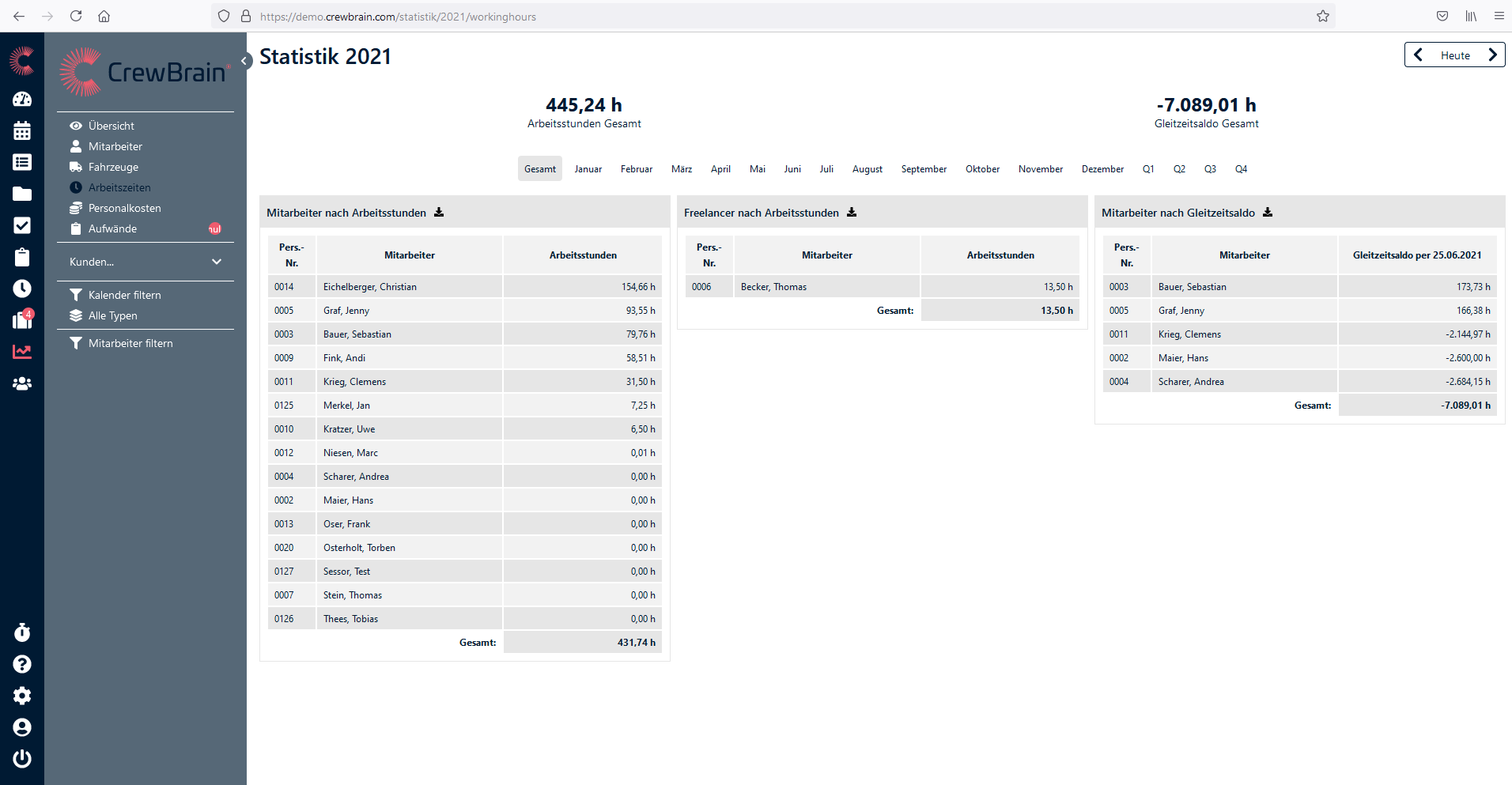The width and height of the screenshot is (1512, 785).
Task: Open the Mitarbeiter filtern filter
Action: pos(130,343)
